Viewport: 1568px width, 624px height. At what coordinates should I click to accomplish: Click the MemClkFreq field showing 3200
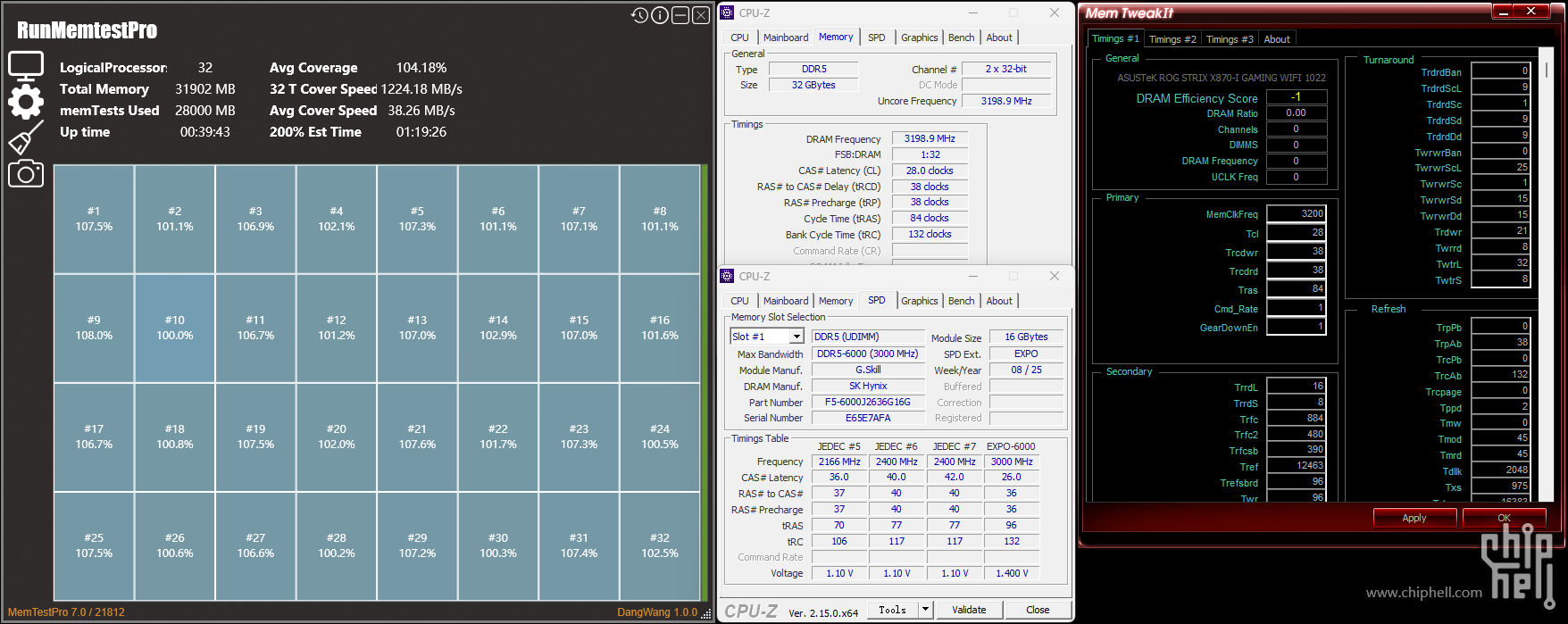pos(1297,214)
